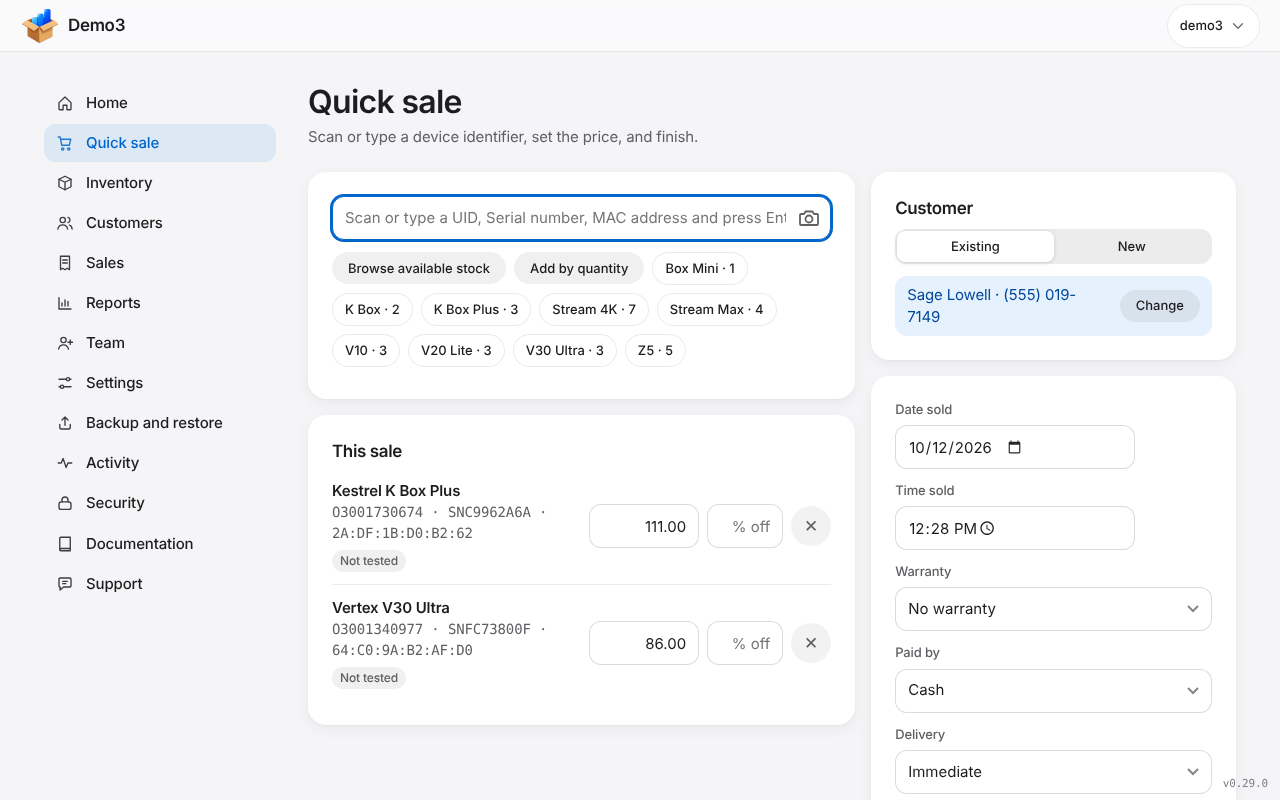Screen dimensions: 1280x800
Task: Select the V20 Lite stock chip
Action: (x=456, y=350)
